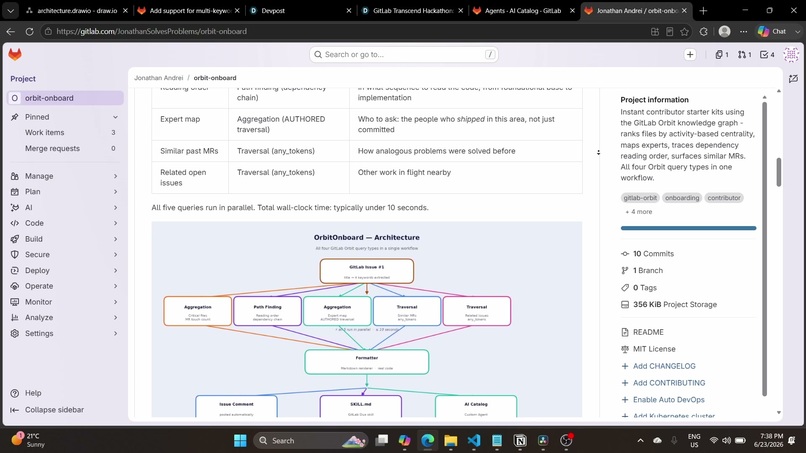The width and height of the screenshot is (806, 453).
Task: Switch to GitLab Transcend Hackathon tab
Action: pos(413,10)
